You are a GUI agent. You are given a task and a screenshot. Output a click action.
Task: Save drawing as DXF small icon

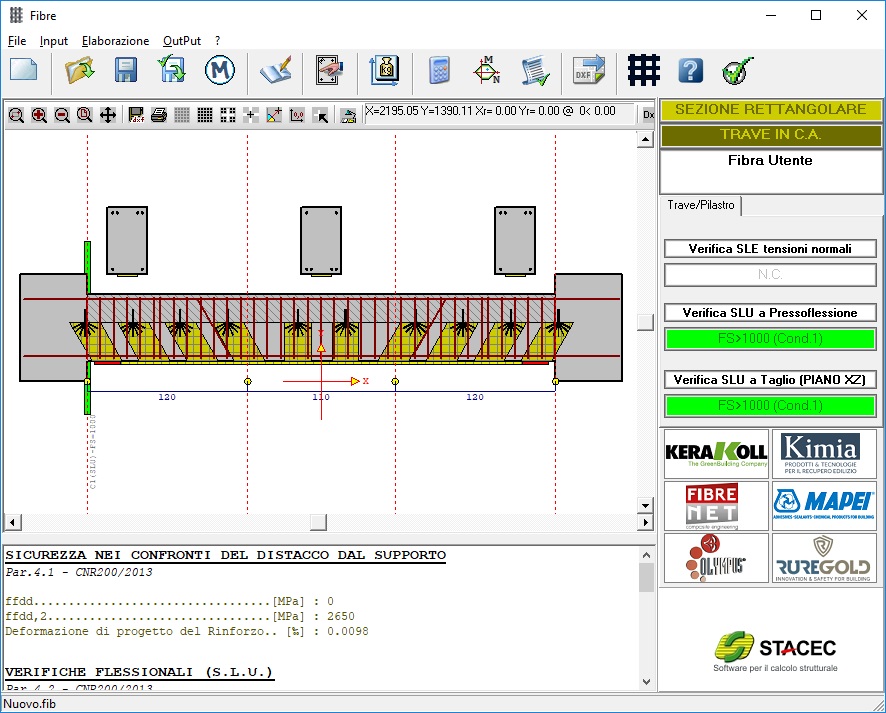pos(136,115)
